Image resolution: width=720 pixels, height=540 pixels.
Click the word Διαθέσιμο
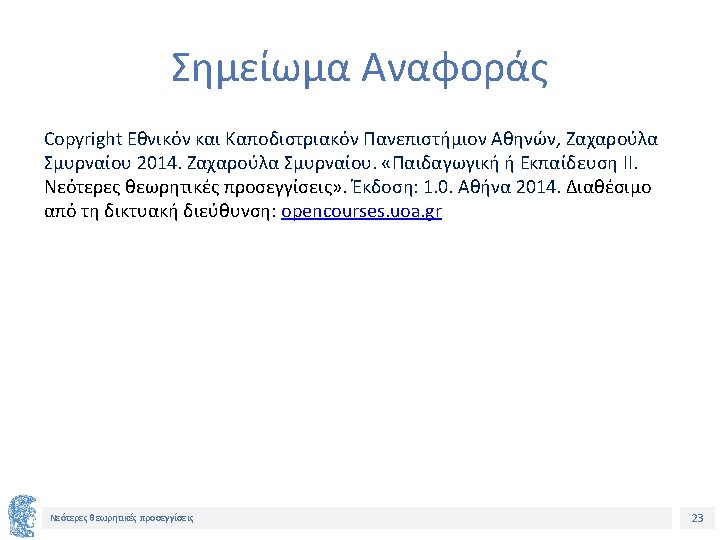(x=609, y=187)
